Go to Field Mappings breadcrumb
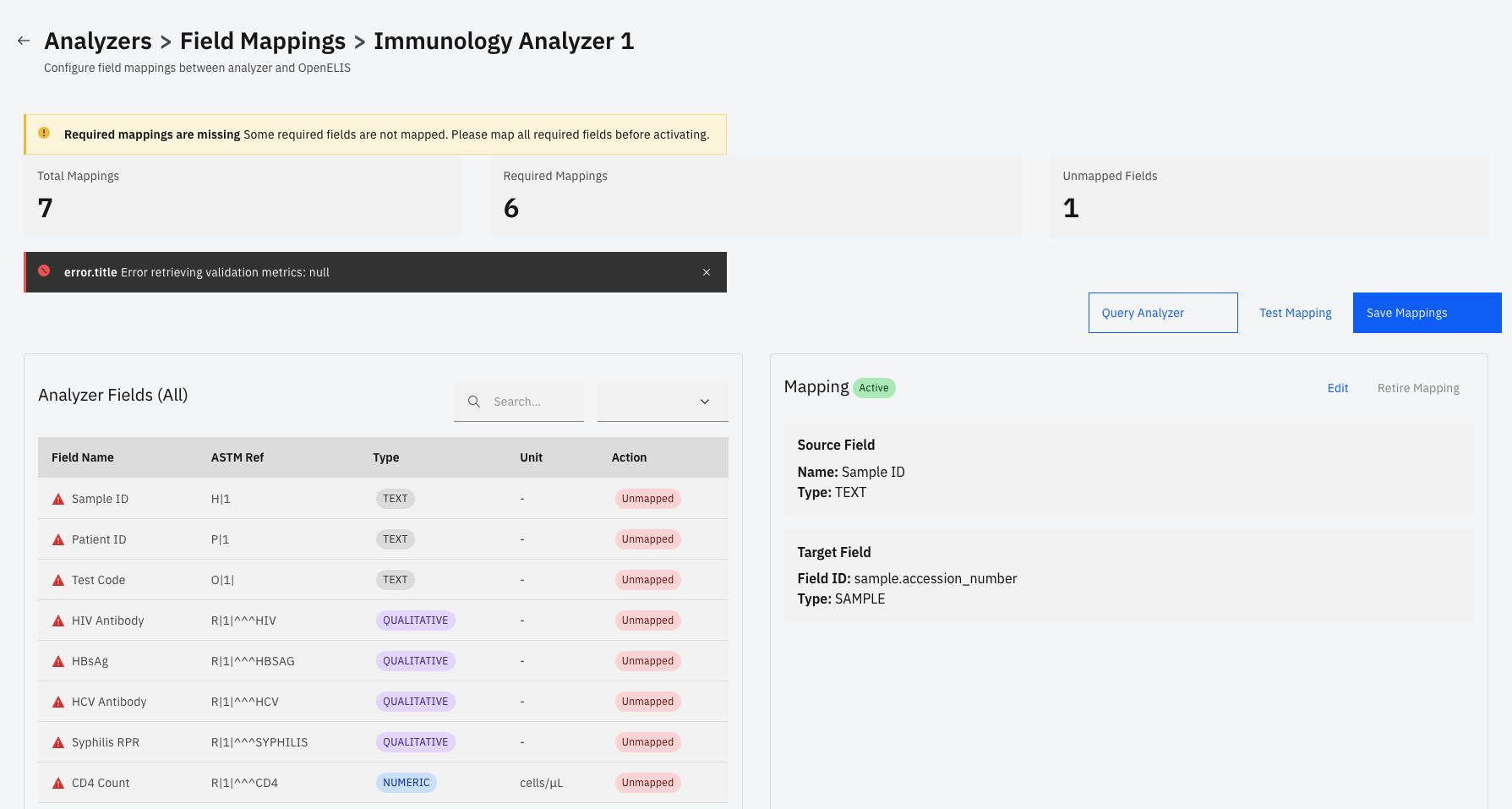Image resolution: width=1512 pixels, height=809 pixels. point(263,41)
